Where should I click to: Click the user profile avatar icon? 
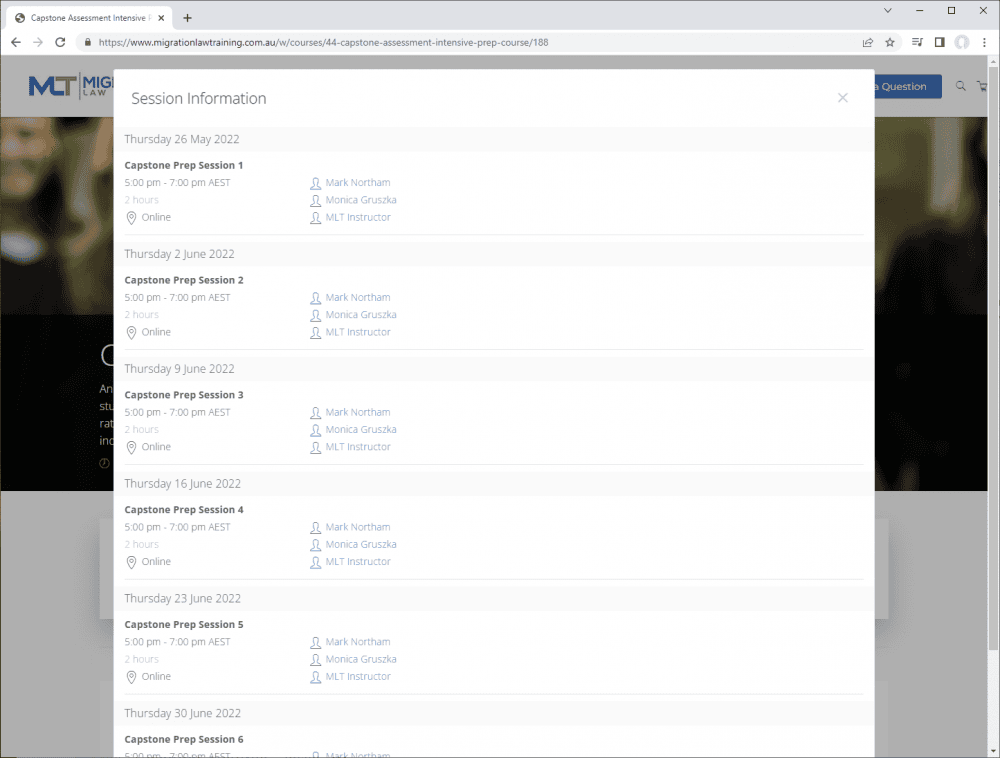tap(962, 43)
